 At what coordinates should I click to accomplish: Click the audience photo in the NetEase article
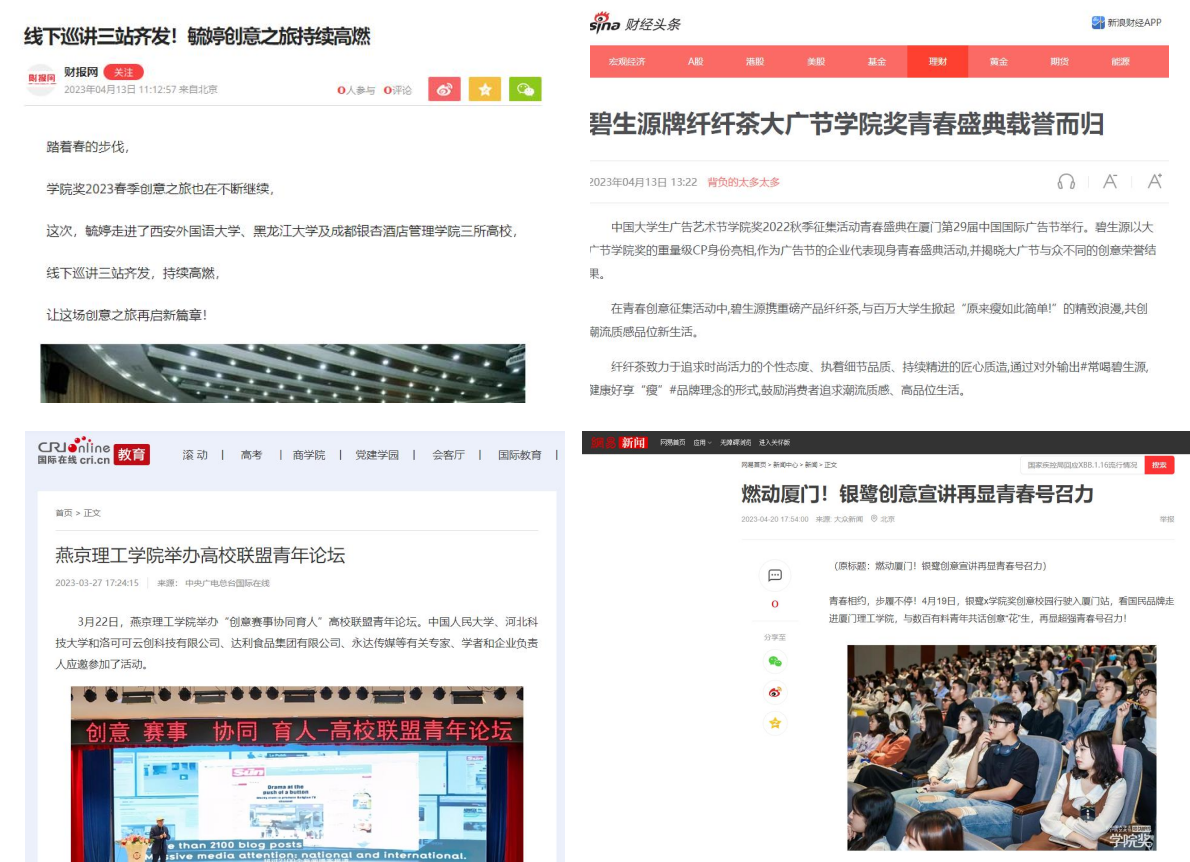pos(1002,747)
